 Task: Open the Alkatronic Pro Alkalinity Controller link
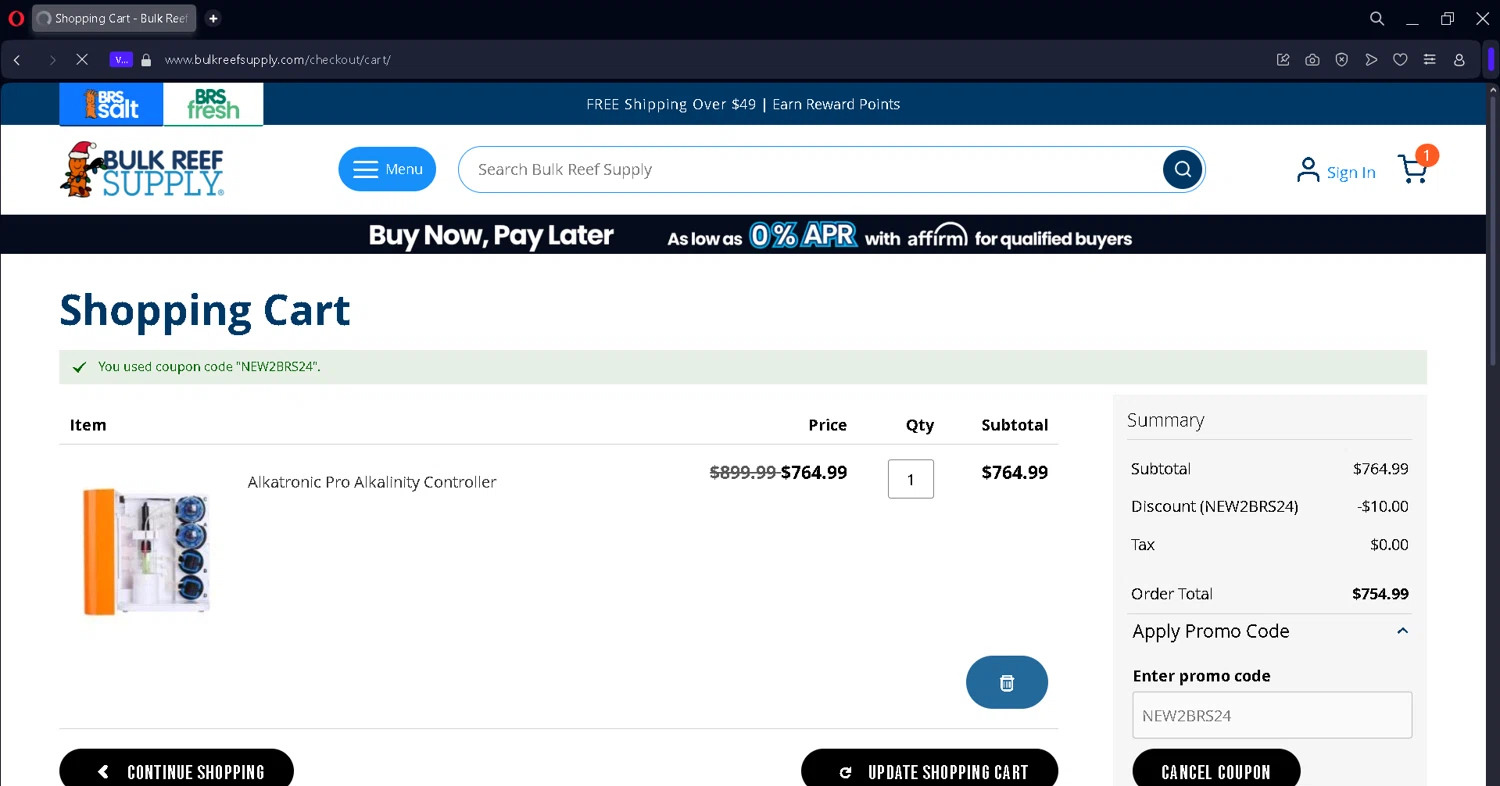tap(372, 482)
